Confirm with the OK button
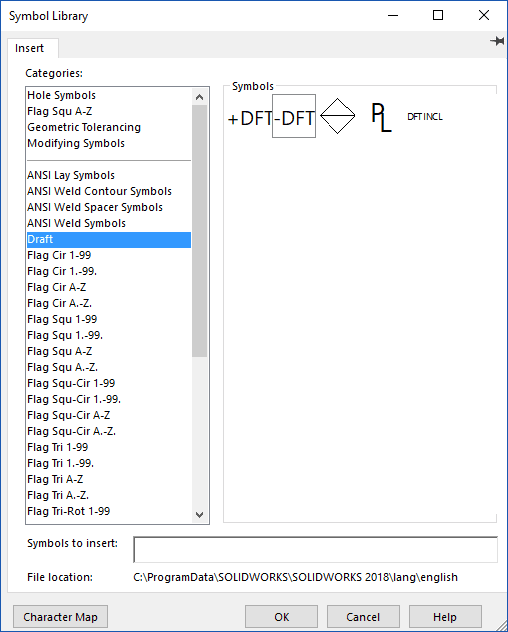Viewport: 508px width, 632px height. 281,617
